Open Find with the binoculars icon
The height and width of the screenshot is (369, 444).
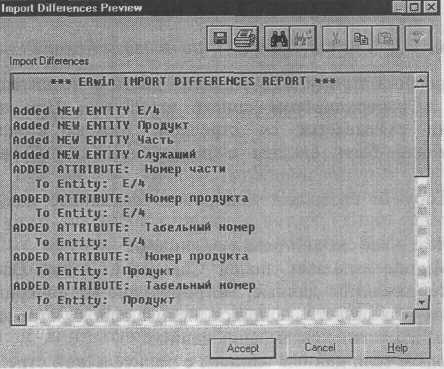(278, 38)
